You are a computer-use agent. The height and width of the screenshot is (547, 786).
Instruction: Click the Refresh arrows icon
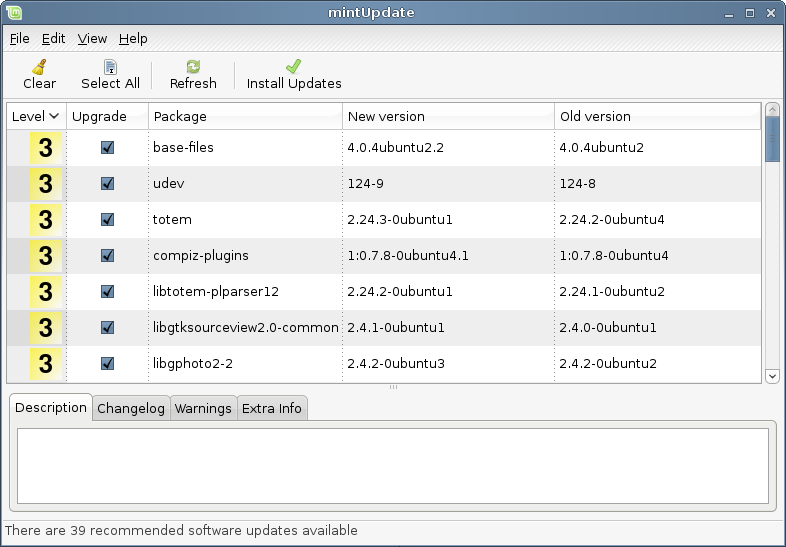tap(193, 66)
